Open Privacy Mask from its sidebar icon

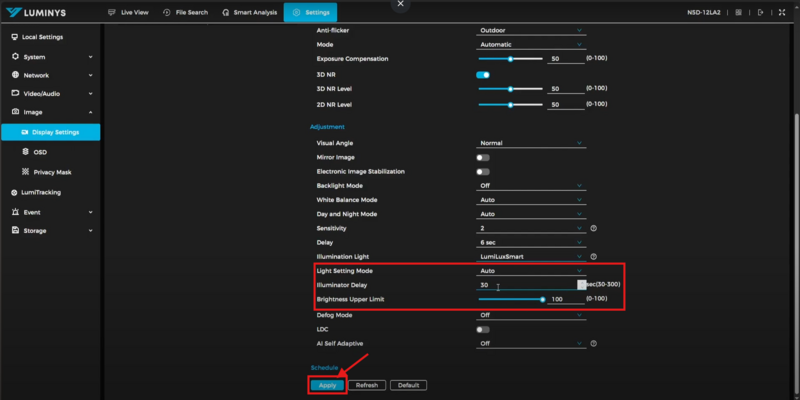(25, 172)
